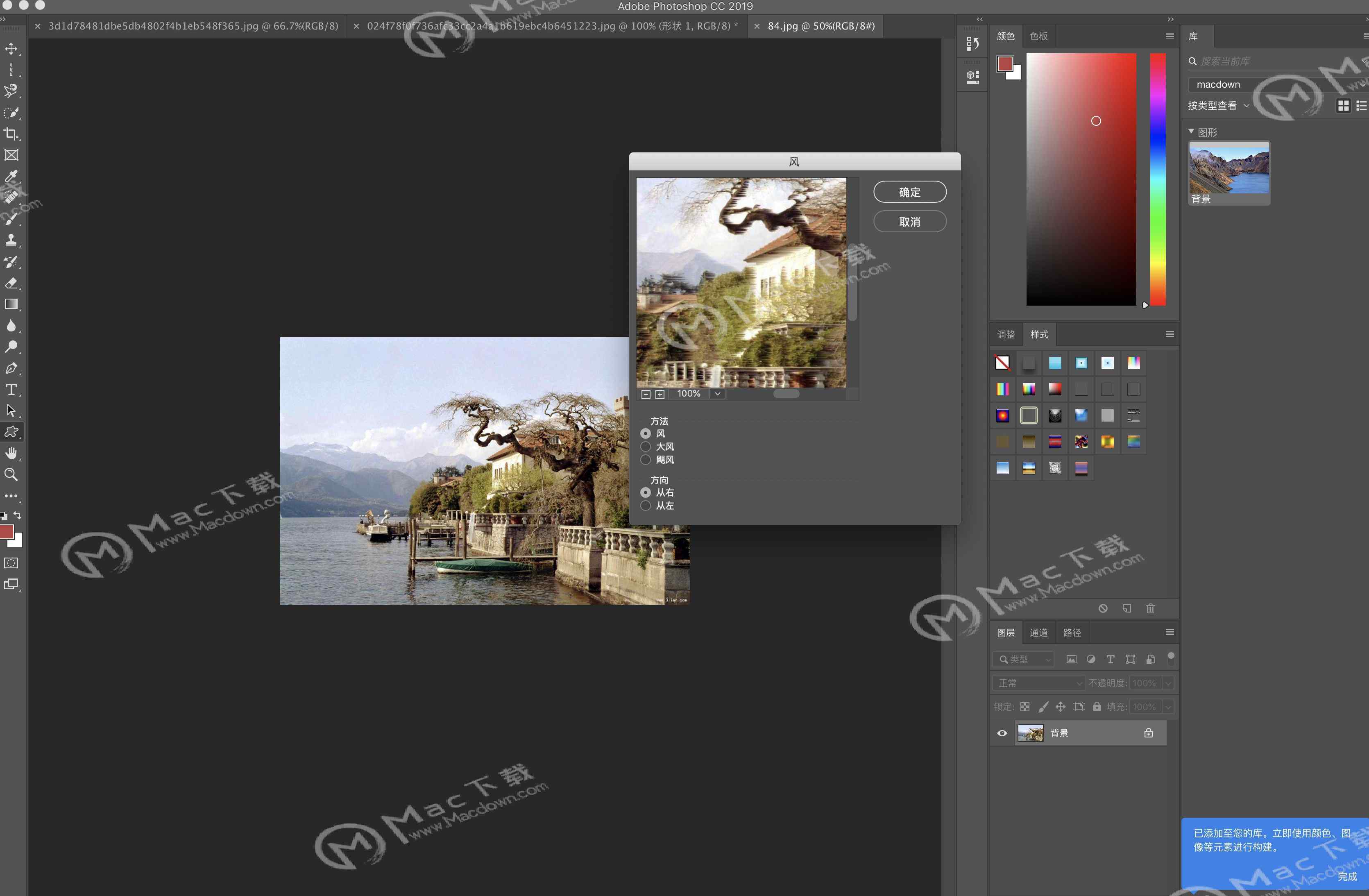The height and width of the screenshot is (896, 1369).
Task: Choose the 风 (Wind) method
Action: (646, 433)
